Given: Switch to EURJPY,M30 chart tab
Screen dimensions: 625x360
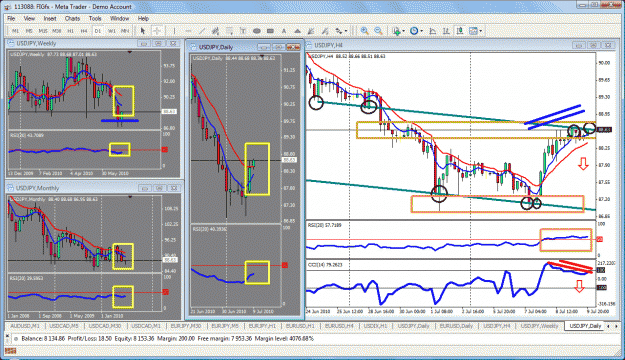Looking at the screenshot, I should [185, 326].
